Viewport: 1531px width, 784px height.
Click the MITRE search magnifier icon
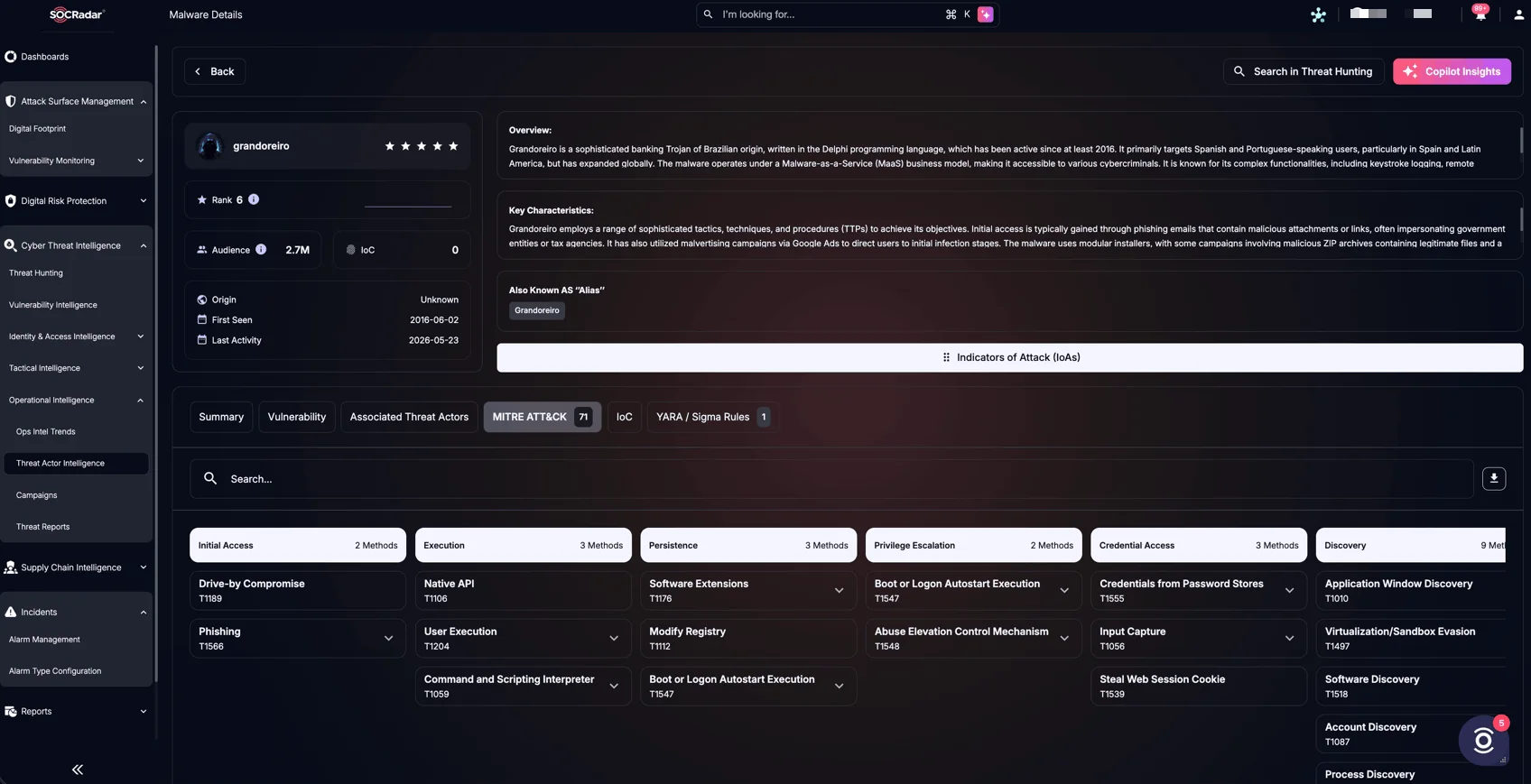(210, 479)
